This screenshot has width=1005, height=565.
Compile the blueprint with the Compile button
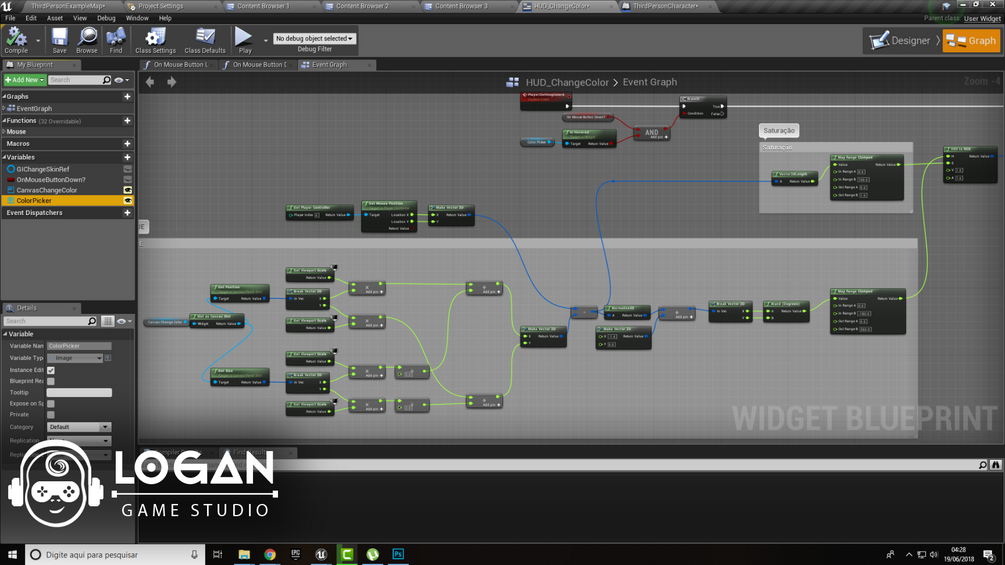(16, 40)
